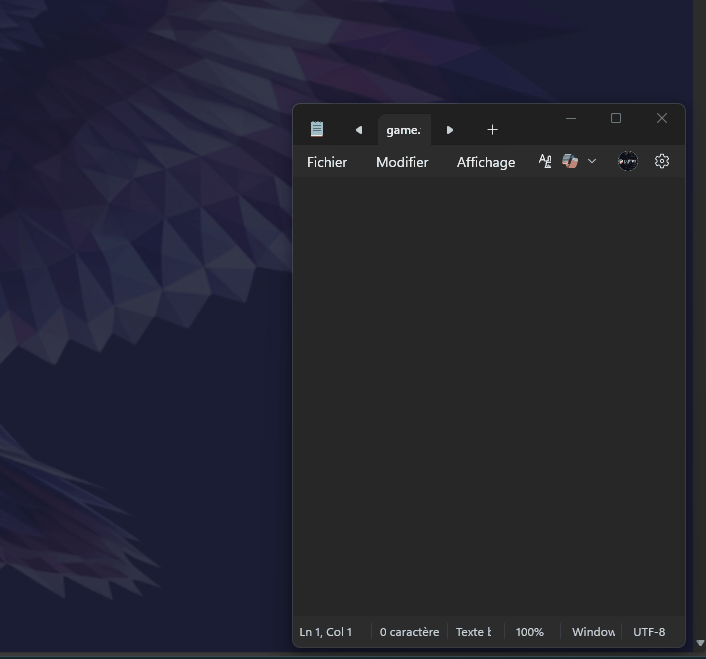Click the 0 caractère status entry
The image size is (706, 659).
click(x=409, y=632)
